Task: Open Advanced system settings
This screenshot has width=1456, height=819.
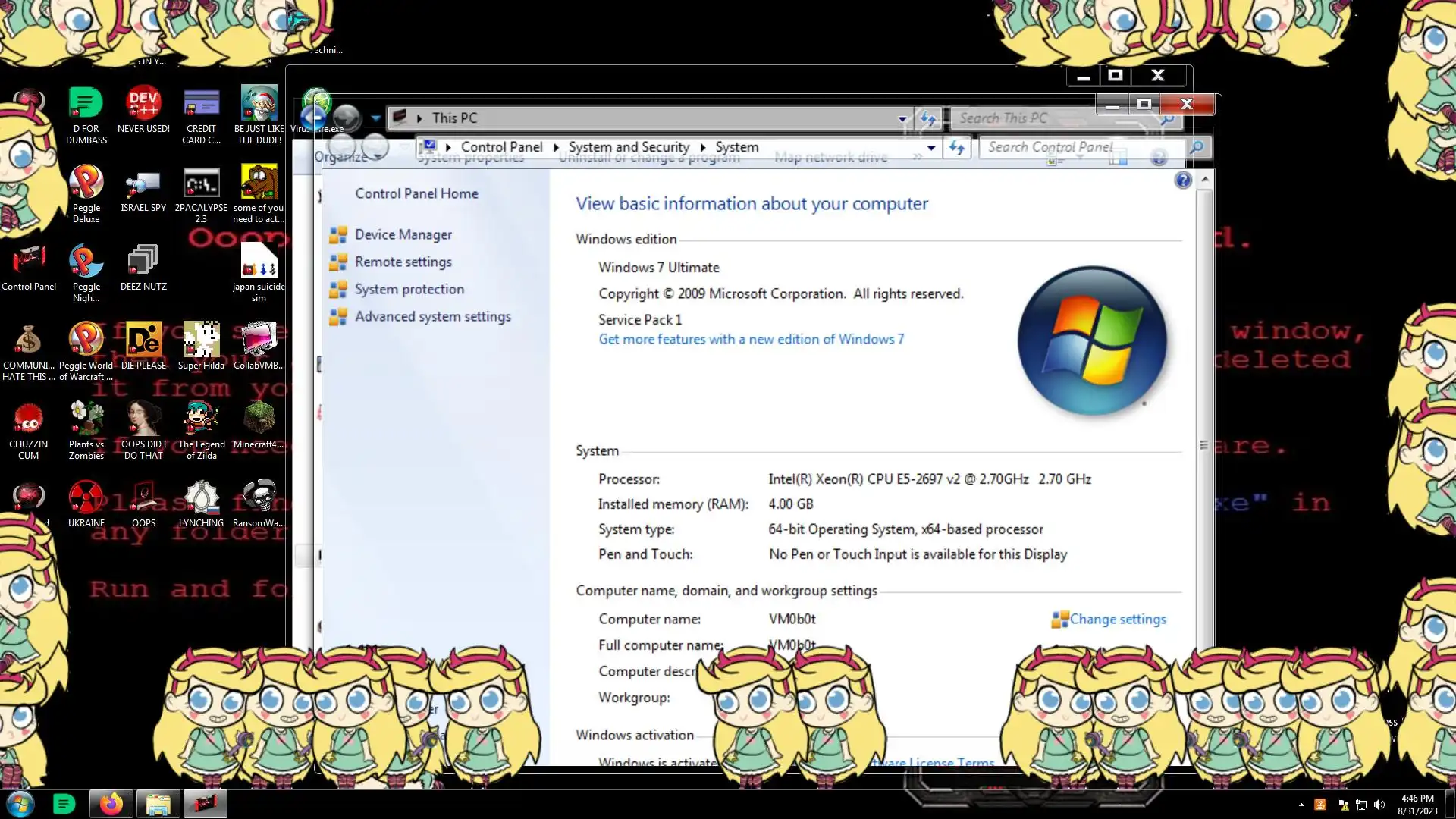Action: tap(432, 317)
